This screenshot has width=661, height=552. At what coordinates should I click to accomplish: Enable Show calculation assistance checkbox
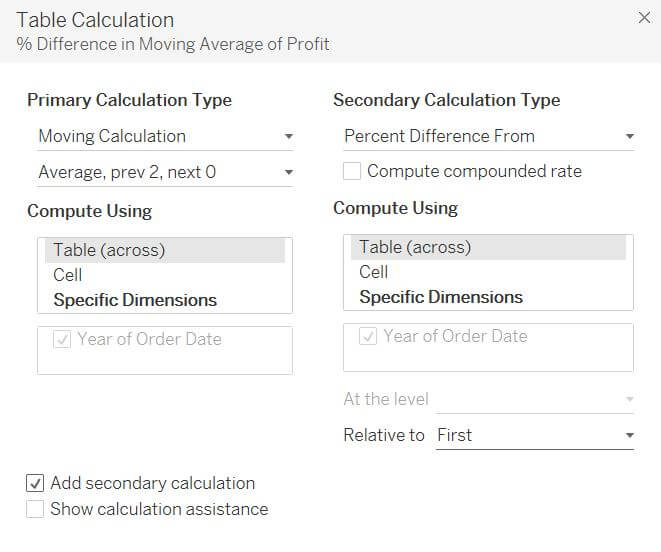point(35,509)
